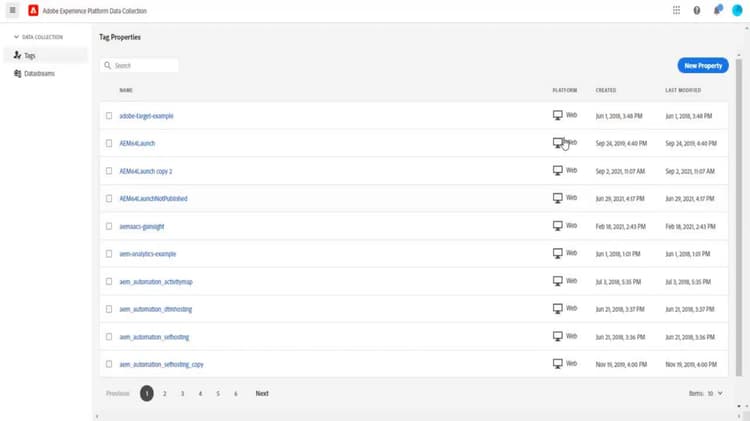The image size is (750, 421).
Task: Open the user profile avatar
Action: point(736,10)
